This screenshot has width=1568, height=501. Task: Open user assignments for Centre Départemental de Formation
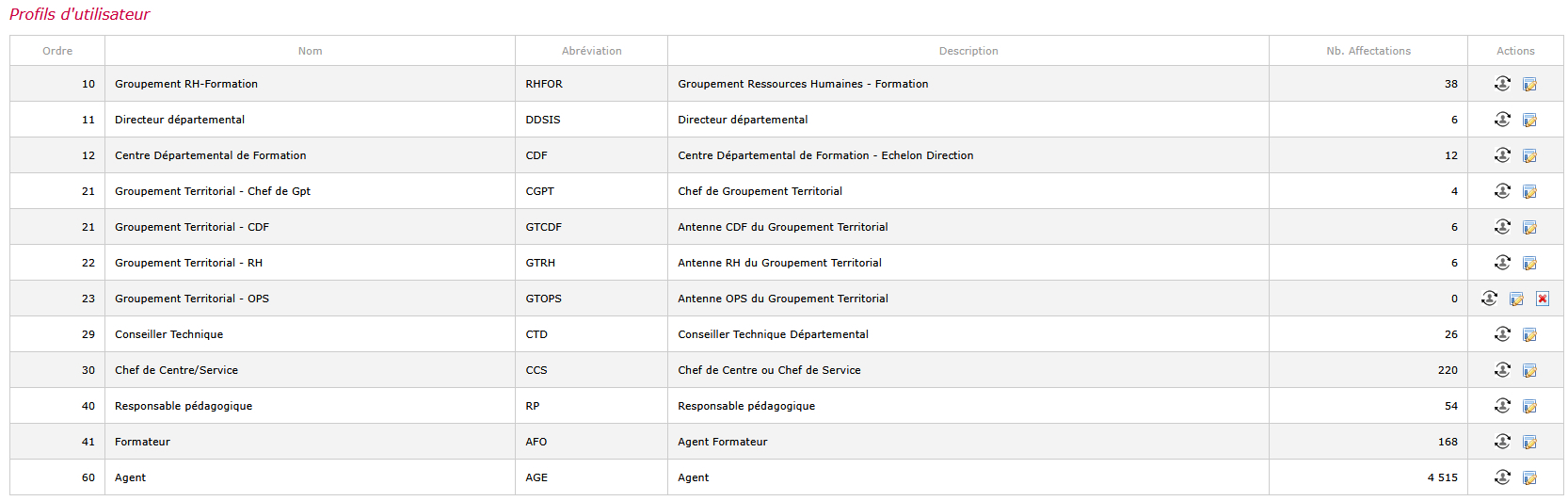coord(1502,155)
